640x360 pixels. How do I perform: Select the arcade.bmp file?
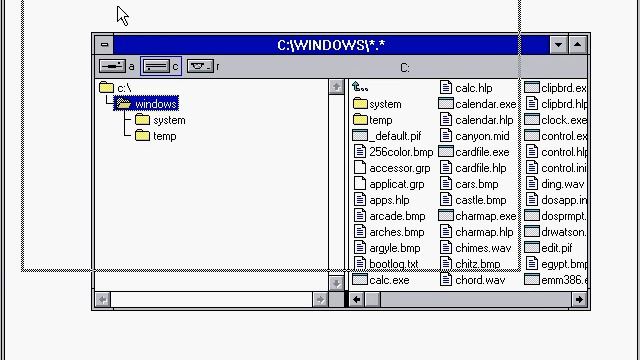coord(389,216)
